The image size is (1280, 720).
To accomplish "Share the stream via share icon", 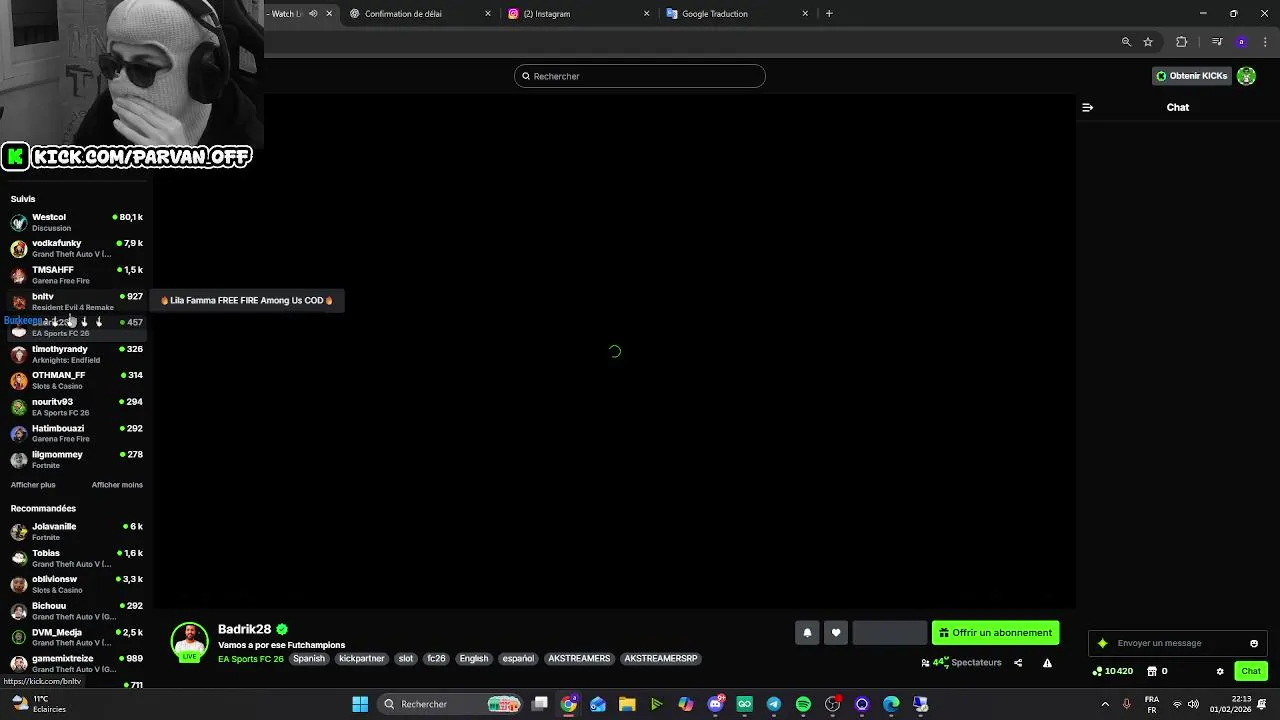I will pyautogui.click(x=1018, y=663).
